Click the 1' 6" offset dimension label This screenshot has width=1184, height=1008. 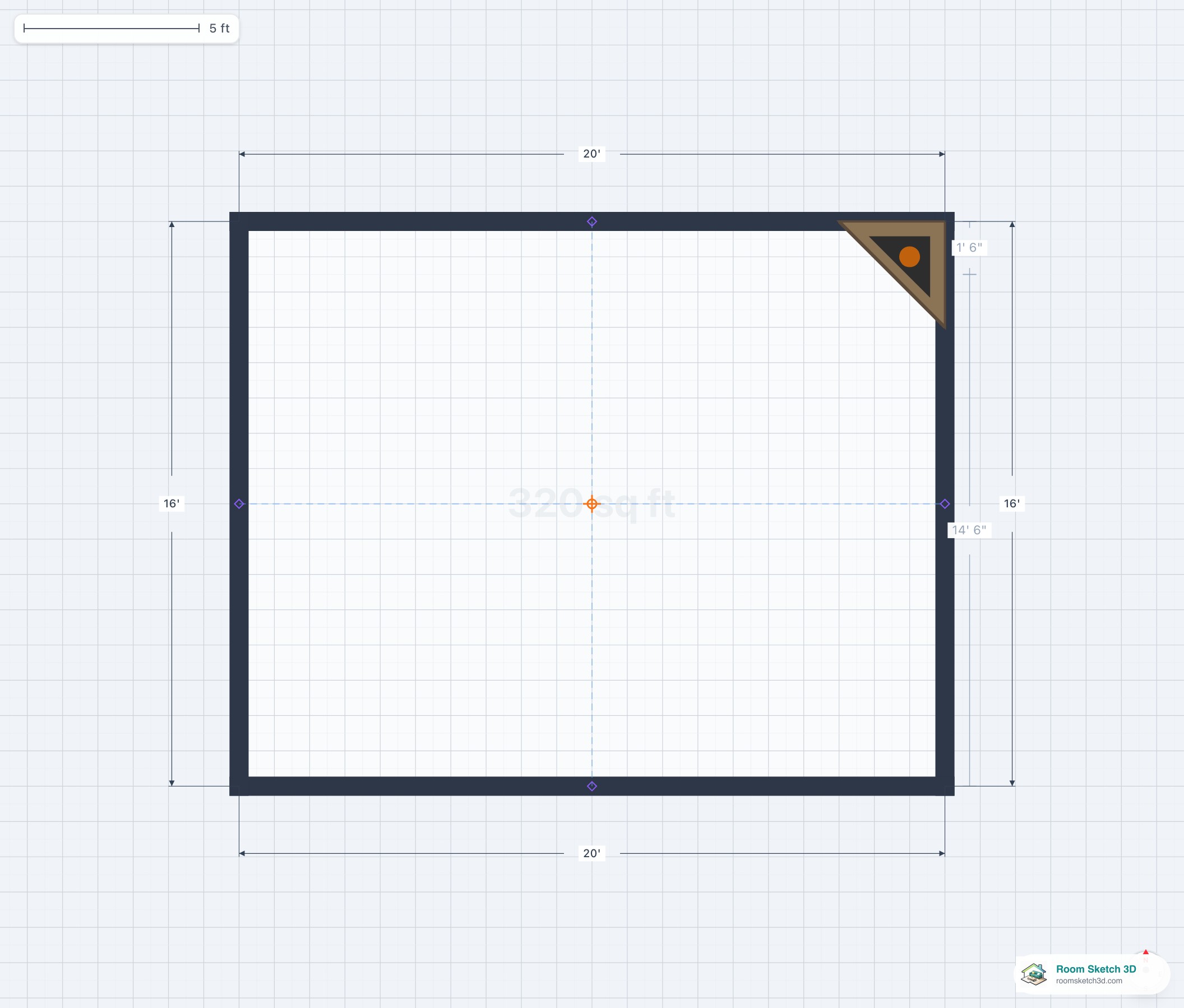click(x=970, y=247)
